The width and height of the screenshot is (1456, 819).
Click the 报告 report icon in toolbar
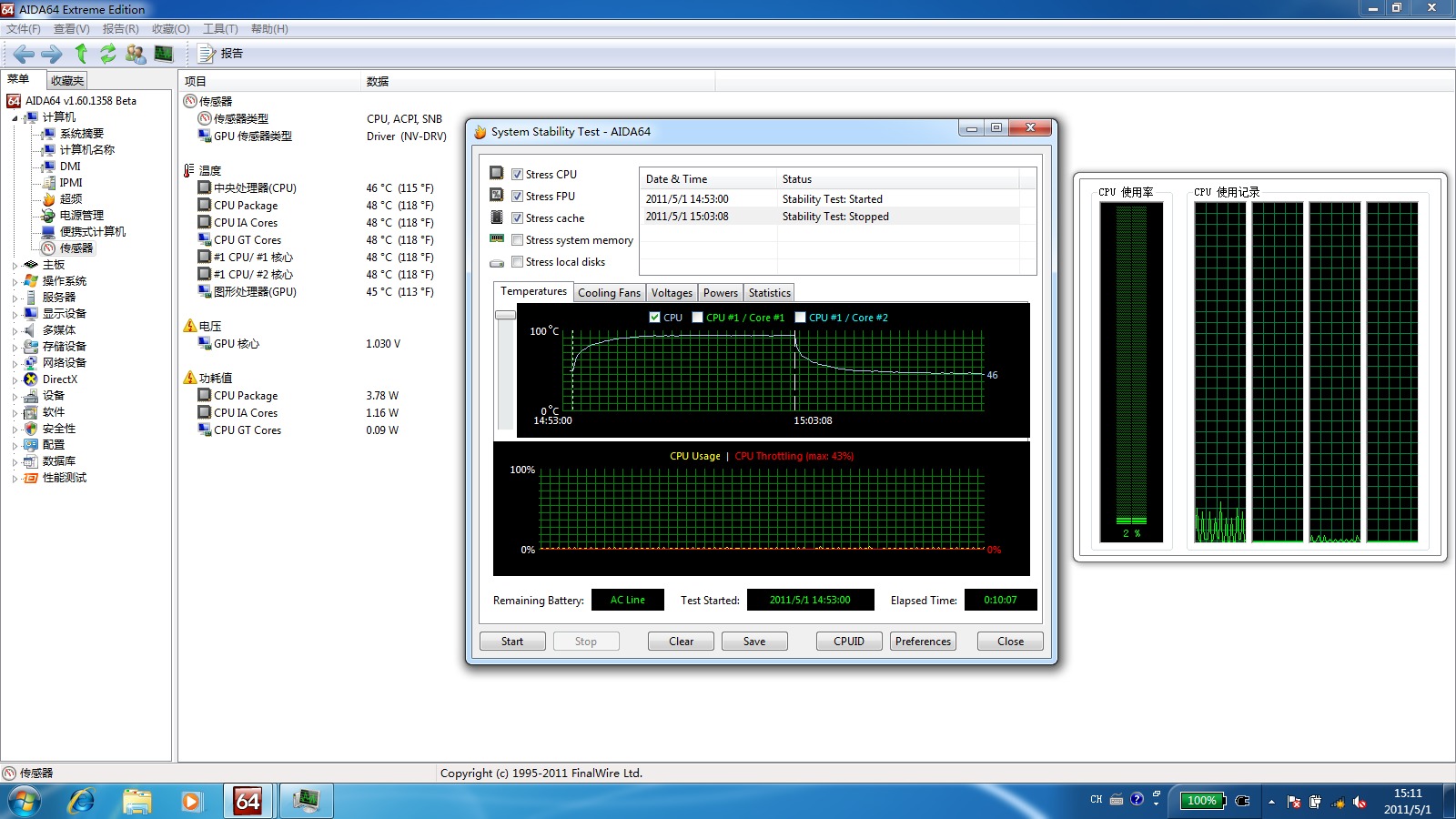207,54
